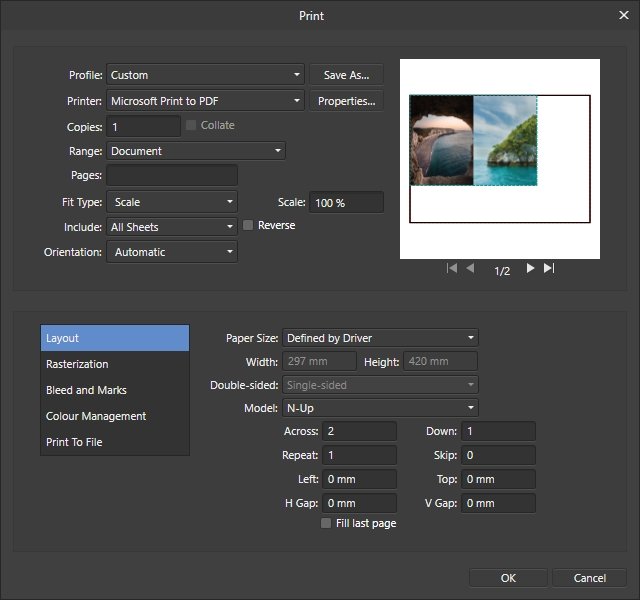Jump to last preview page
The image size is (640, 600).
coord(549,268)
